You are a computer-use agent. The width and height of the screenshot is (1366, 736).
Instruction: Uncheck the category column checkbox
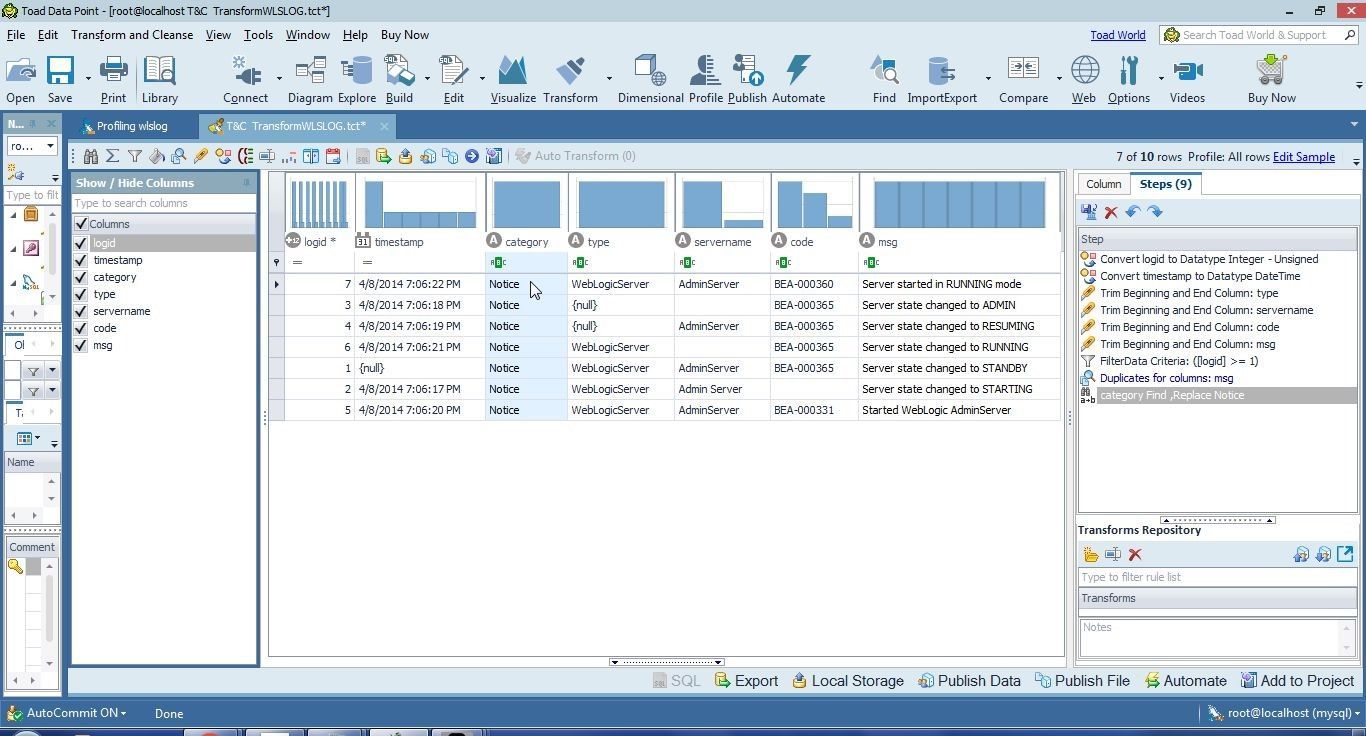coord(81,277)
